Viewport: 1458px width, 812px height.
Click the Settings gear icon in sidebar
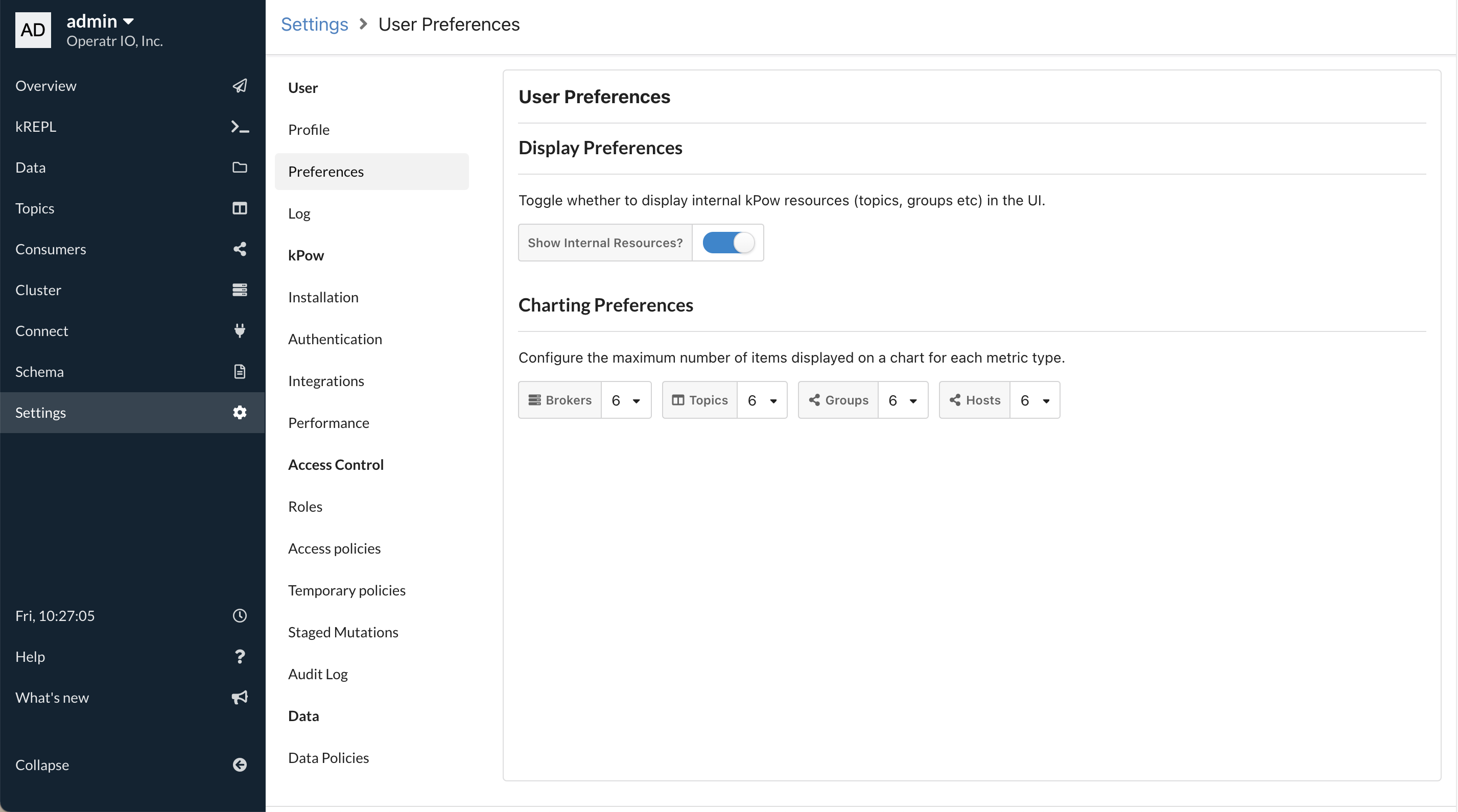pos(239,412)
